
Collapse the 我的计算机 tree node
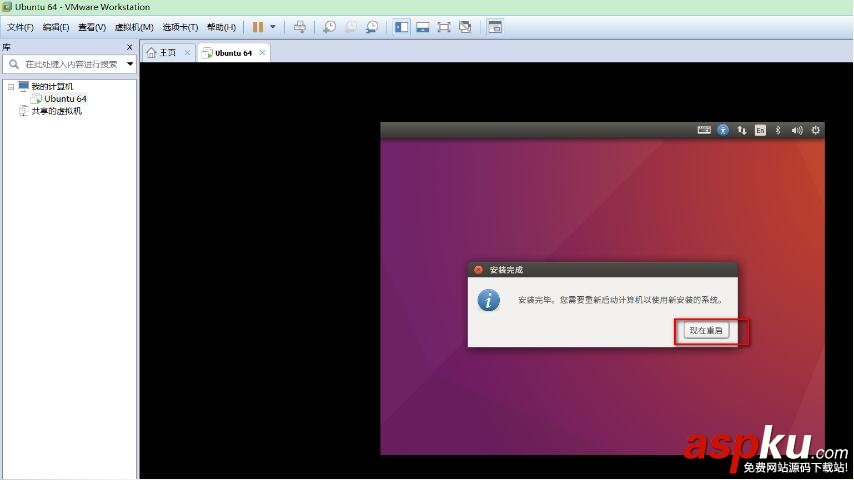tap(11, 87)
